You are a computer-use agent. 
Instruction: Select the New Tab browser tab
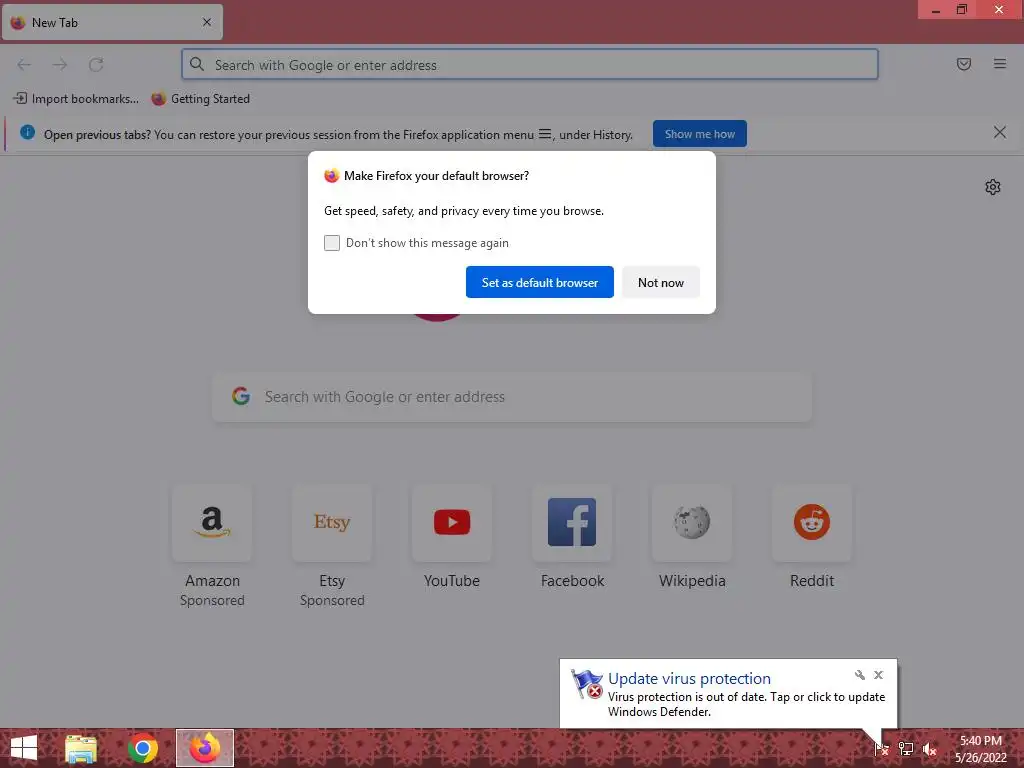tap(112, 22)
